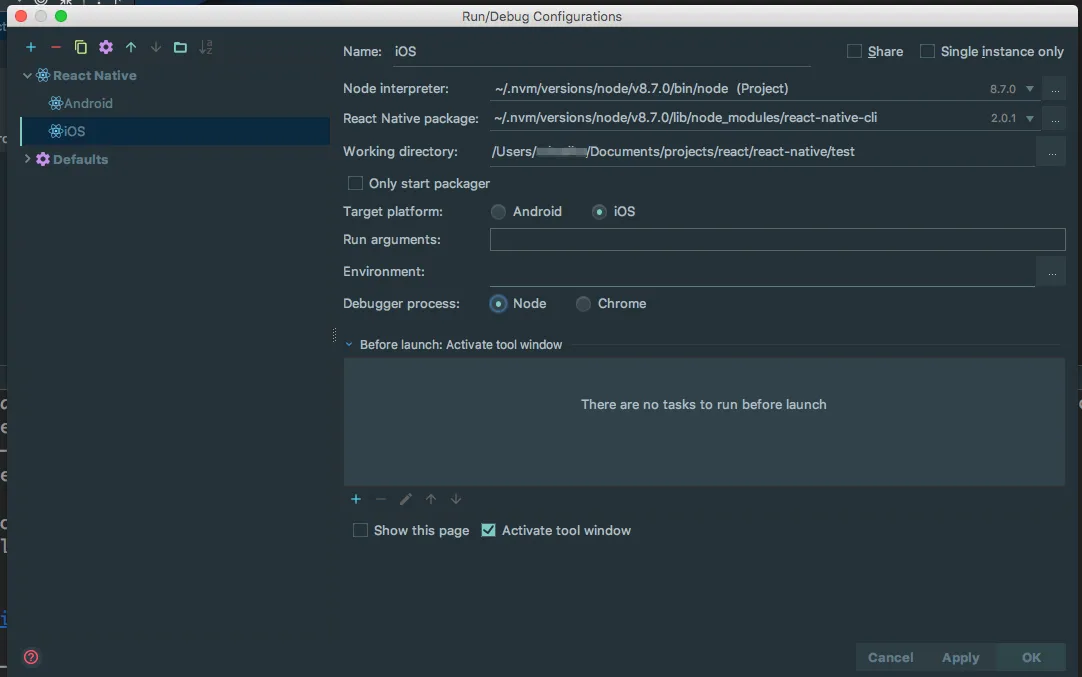Select iOS target platform
The width and height of the screenshot is (1082, 677).
click(599, 212)
